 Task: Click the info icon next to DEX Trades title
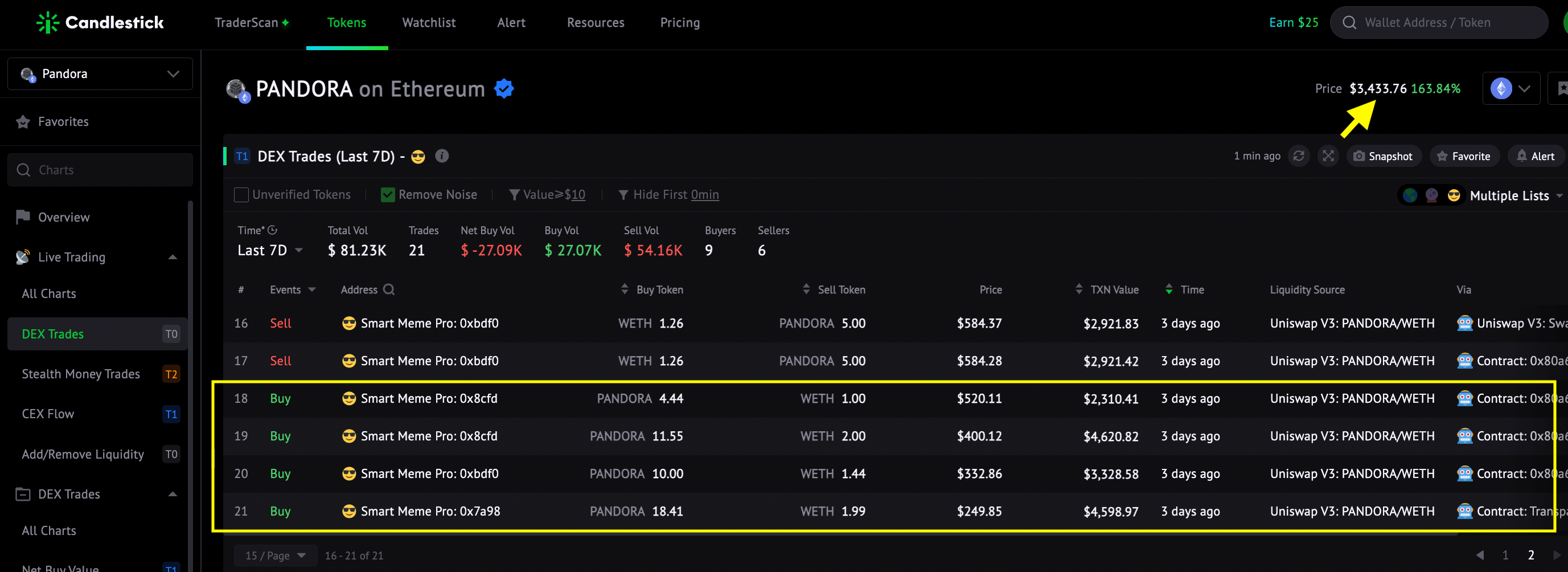click(x=442, y=156)
